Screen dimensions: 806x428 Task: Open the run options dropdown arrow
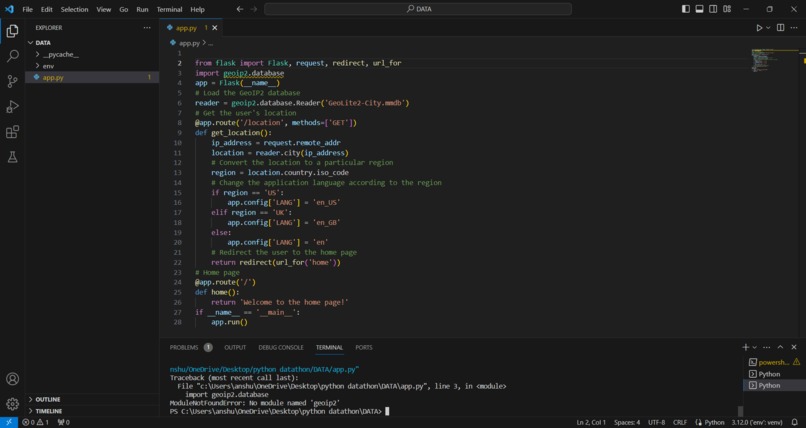pos(768,28)
